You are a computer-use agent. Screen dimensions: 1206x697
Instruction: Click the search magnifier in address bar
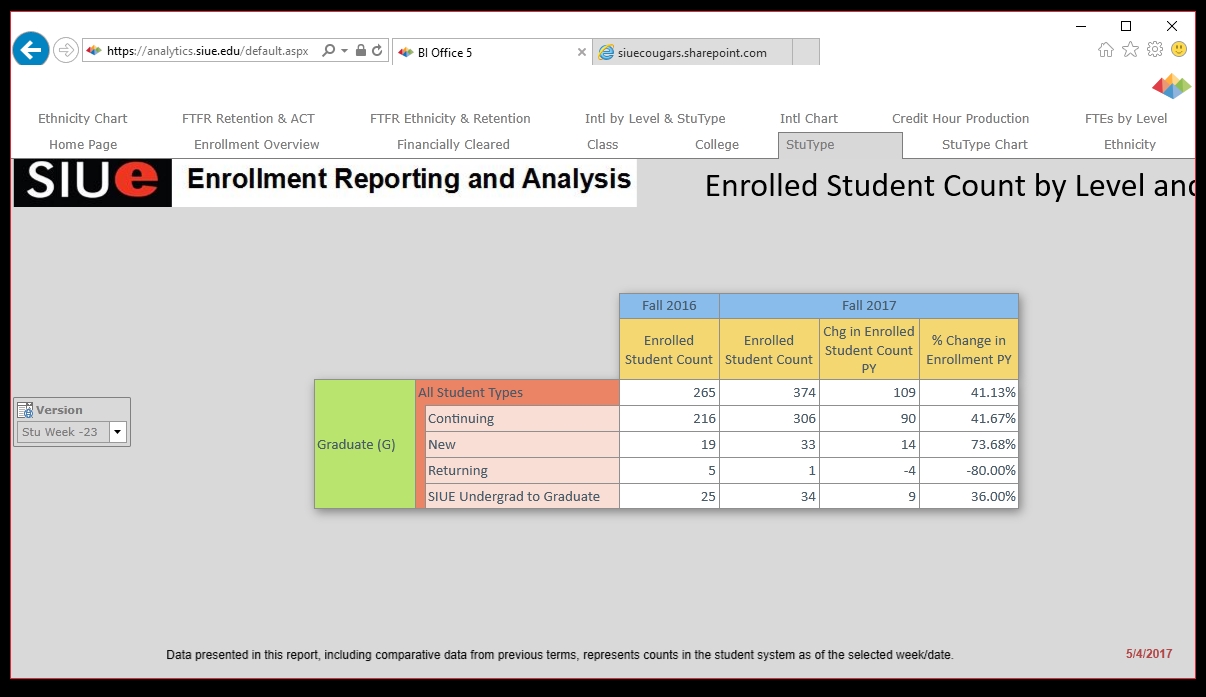tap(328, 51)
